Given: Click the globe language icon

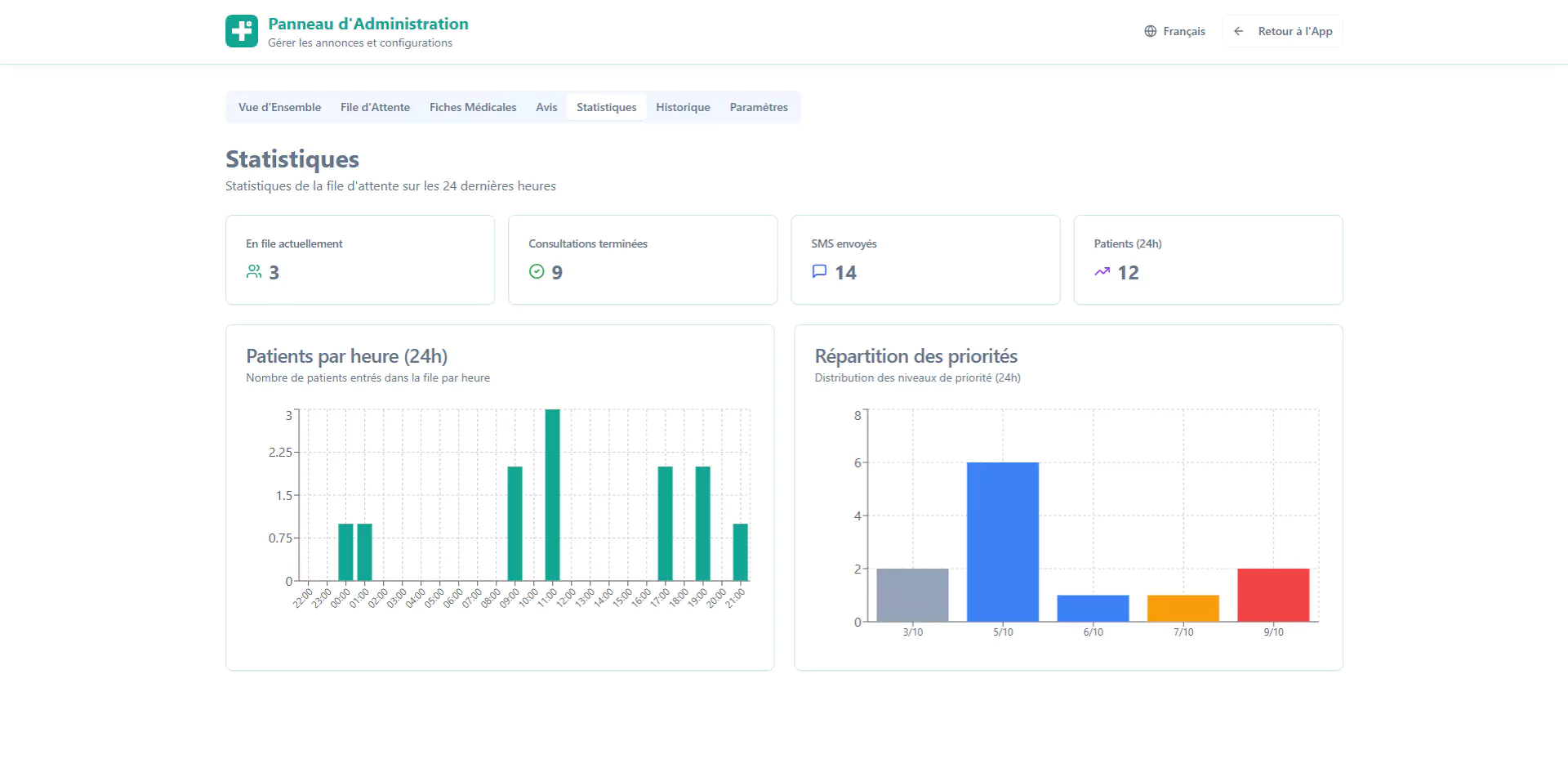Looking at the screenshot, I should [1150, 31].
